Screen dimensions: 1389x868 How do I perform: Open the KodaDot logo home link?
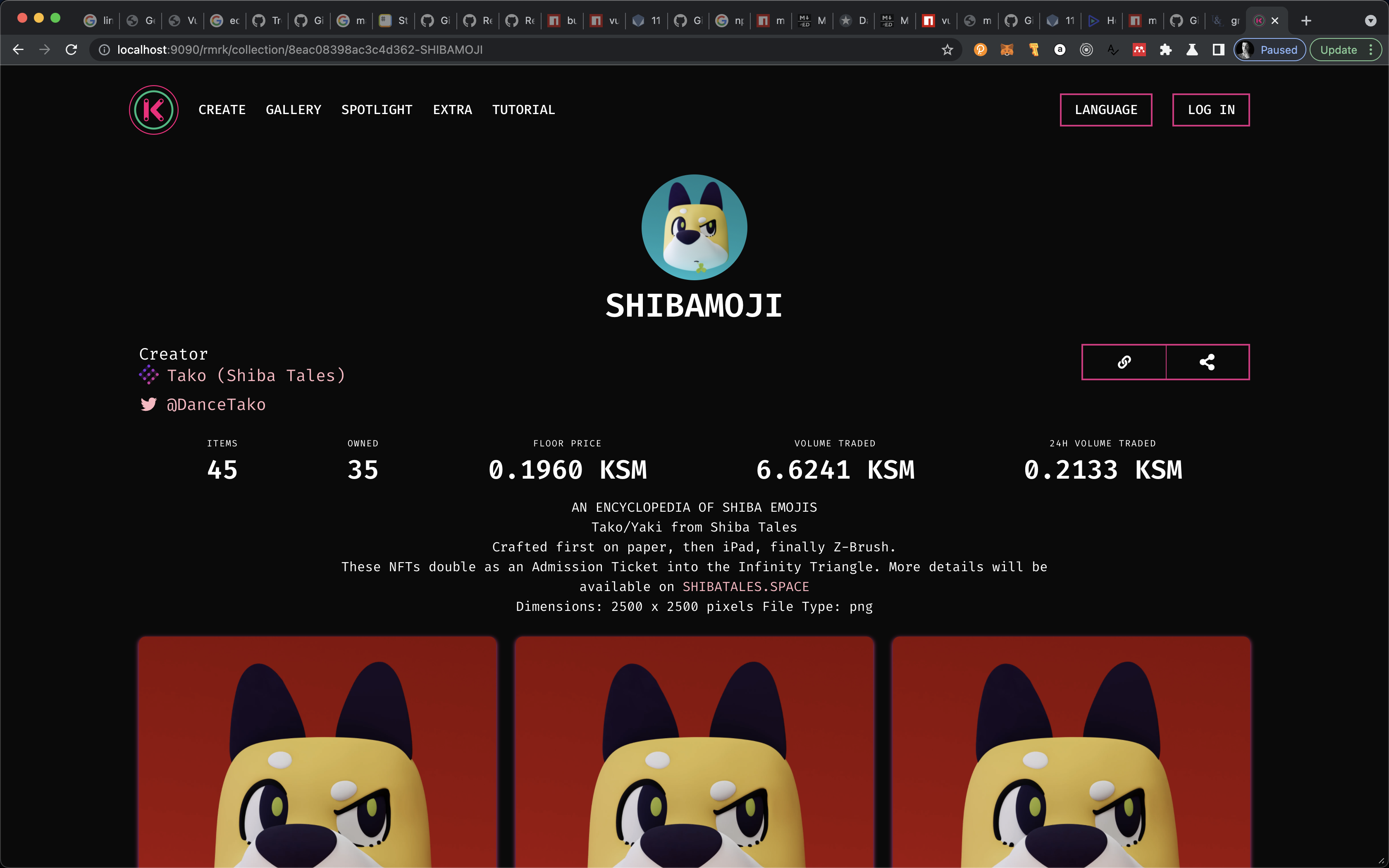[153, 110]
